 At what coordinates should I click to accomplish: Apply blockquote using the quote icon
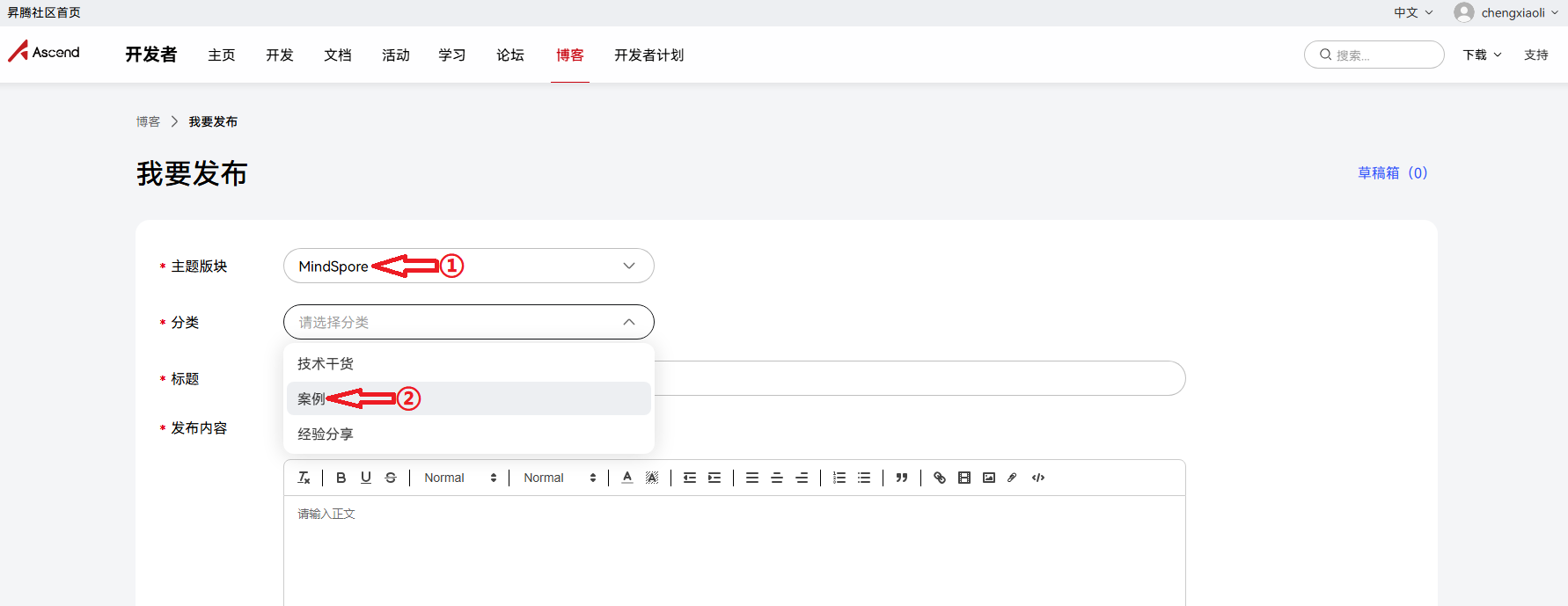[x=902, y=478]
